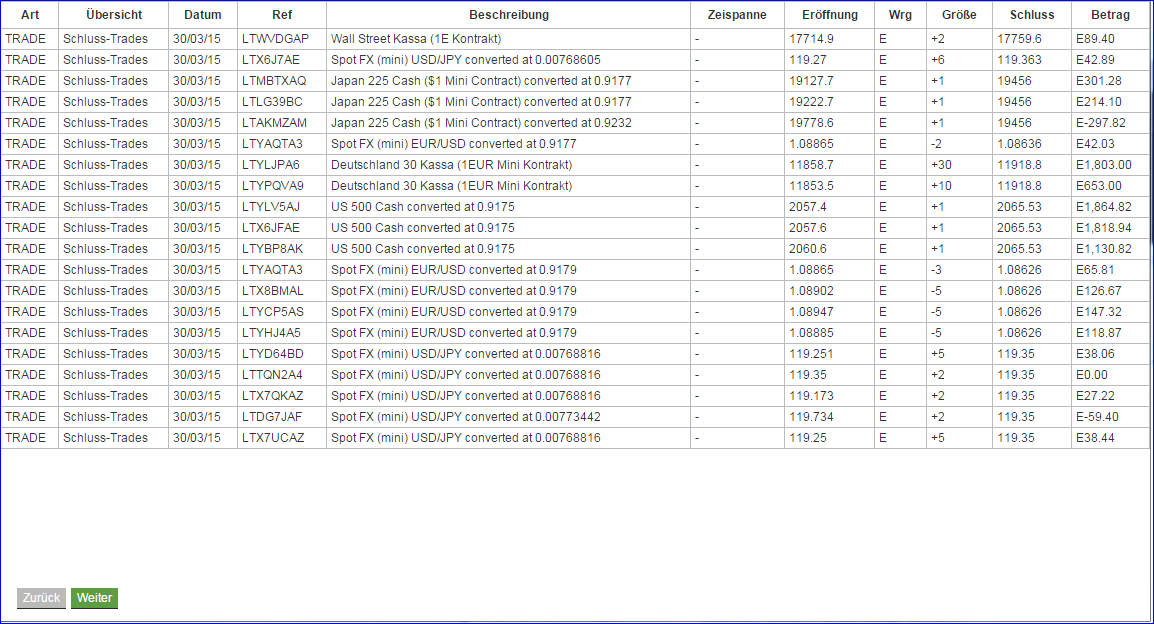This screenshot has width=1154, height=624.
Task: Sort table by the Datum column header
Action: click(x=203, y=14)
